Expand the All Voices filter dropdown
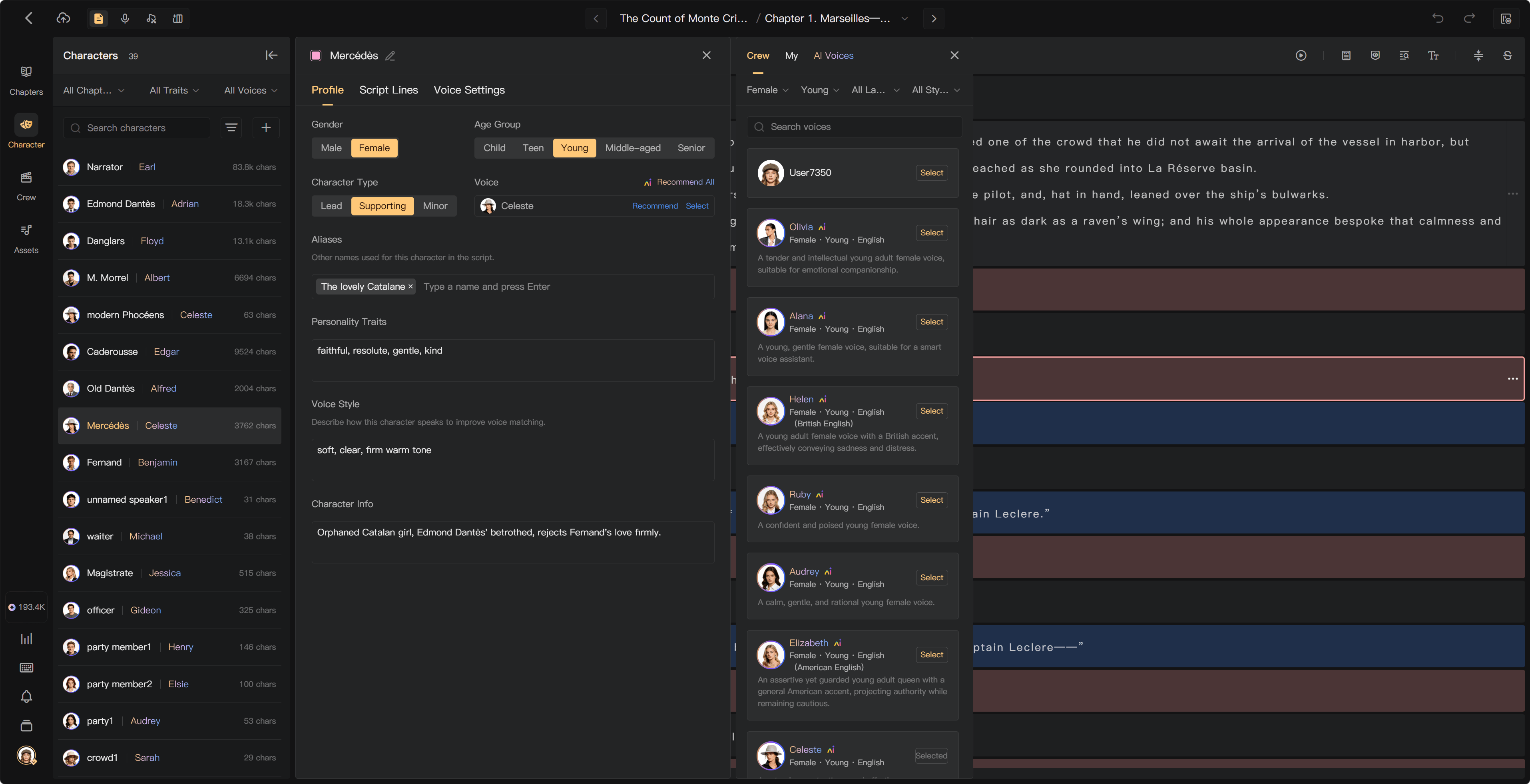This screenshot has height=784, width=1530. (x=251, y=90)
